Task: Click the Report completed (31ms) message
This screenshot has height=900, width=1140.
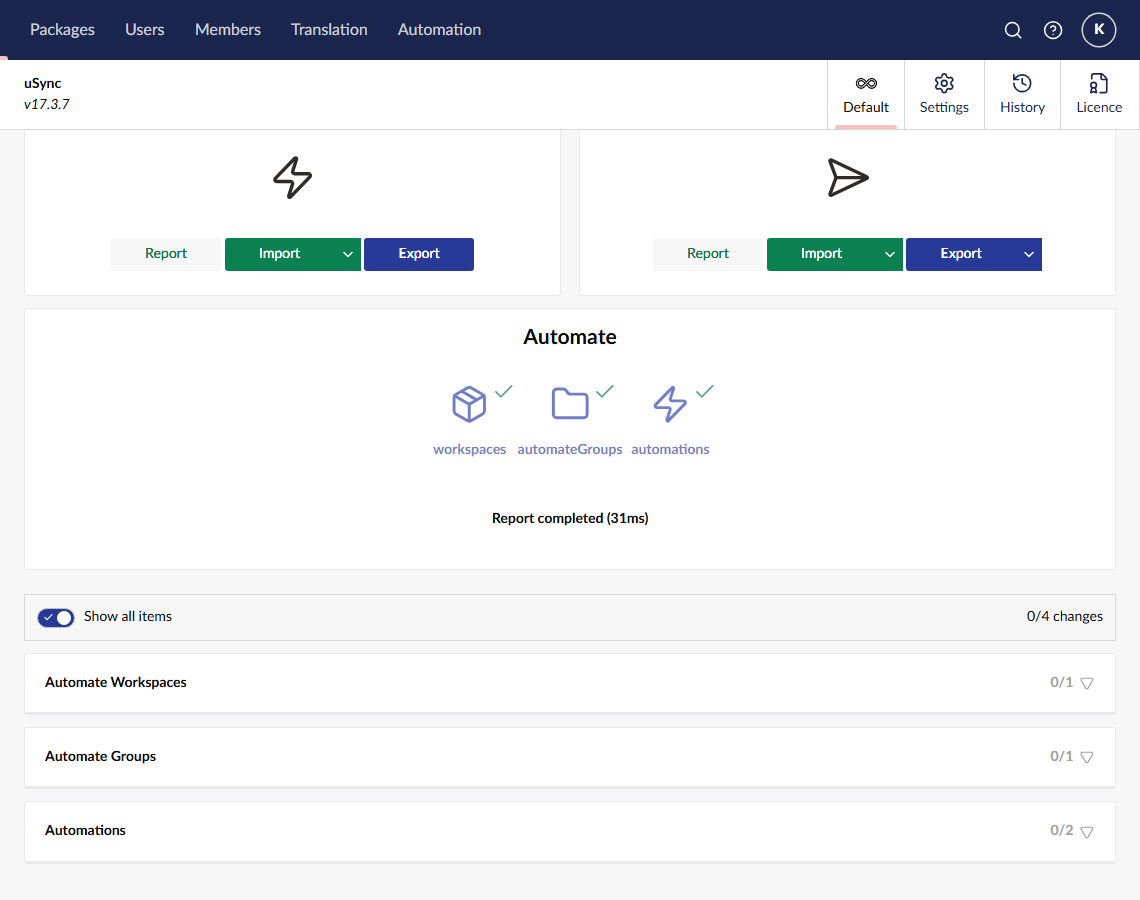Action: pos(570,518)
